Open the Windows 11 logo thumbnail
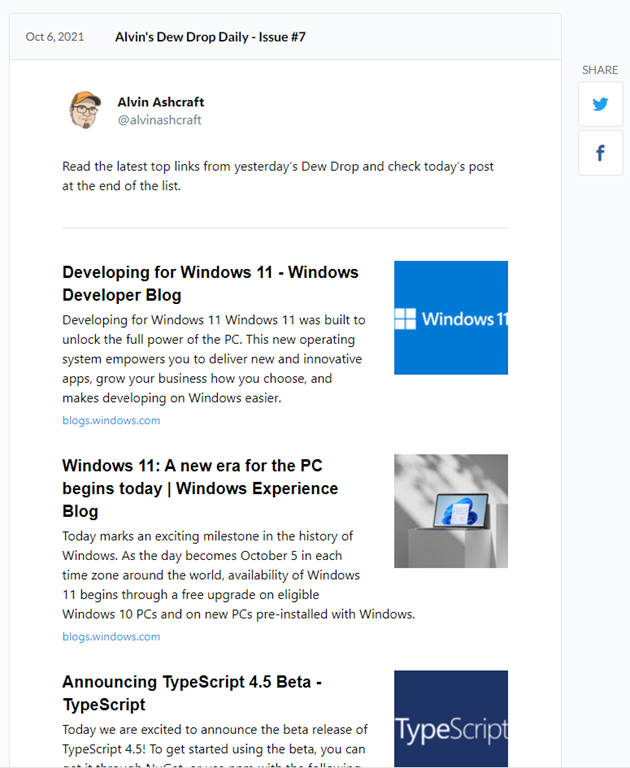This screenshot has width=630, height=768. (451, 318)
